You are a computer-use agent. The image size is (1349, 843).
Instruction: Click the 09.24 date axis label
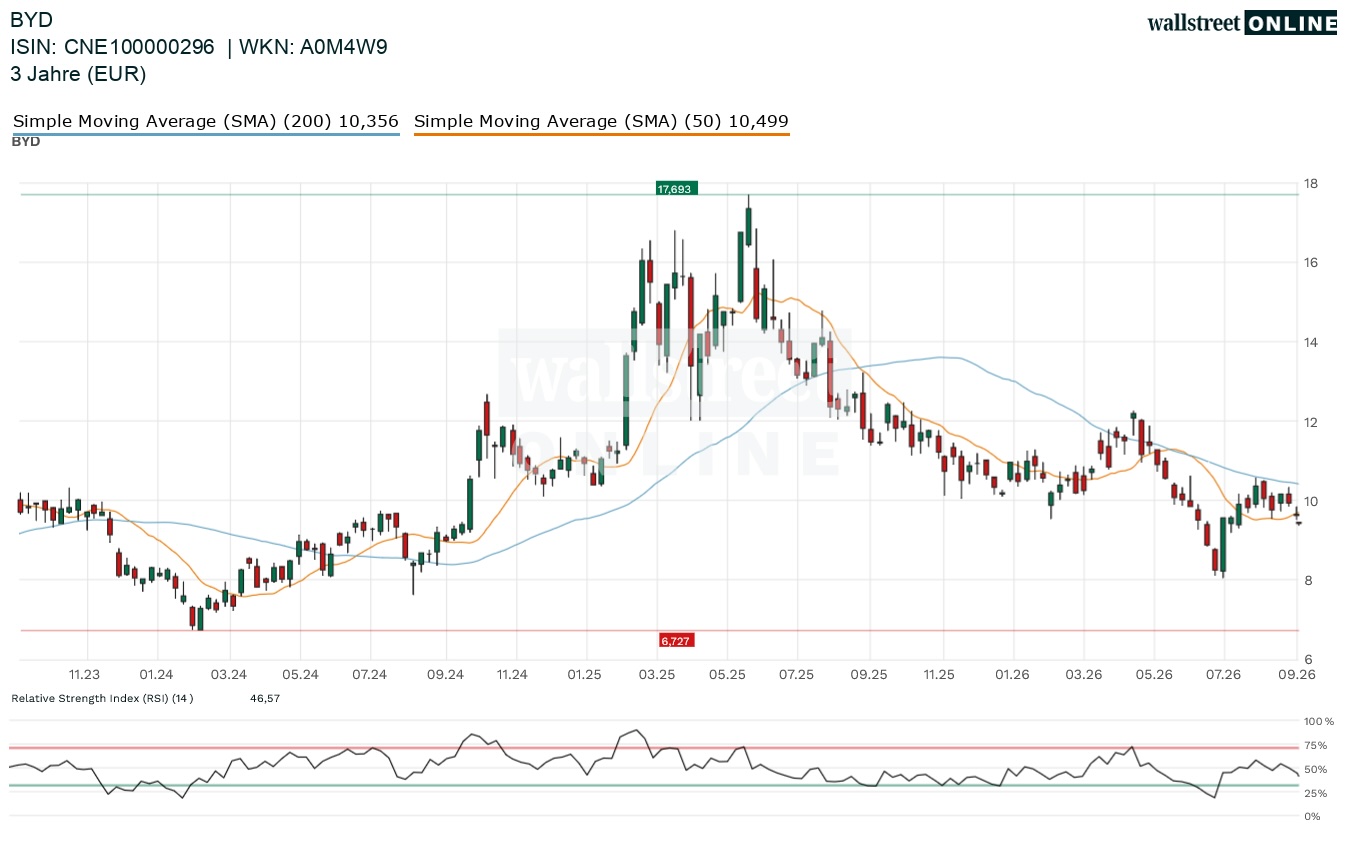point(445,675)
